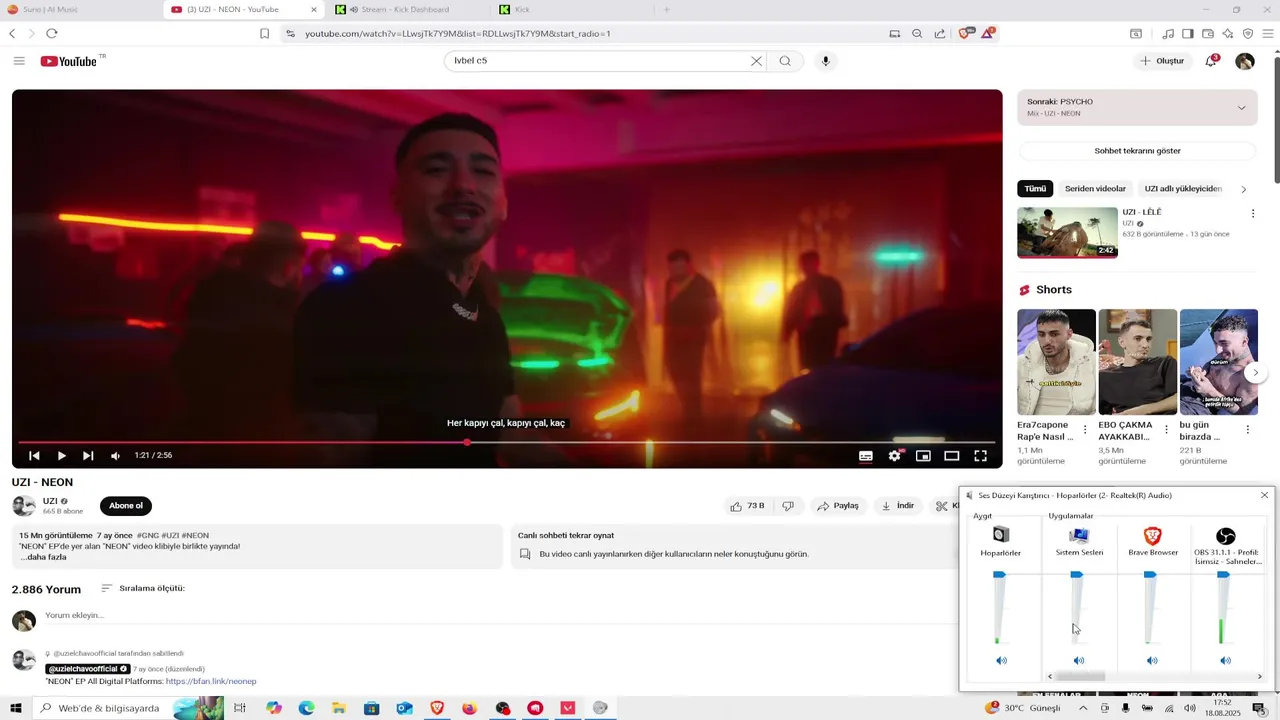The width and height of the screenshot is (1280, 720).
Task: Mute the OBS channel in the volume mixer
Action: [1225, 661]
